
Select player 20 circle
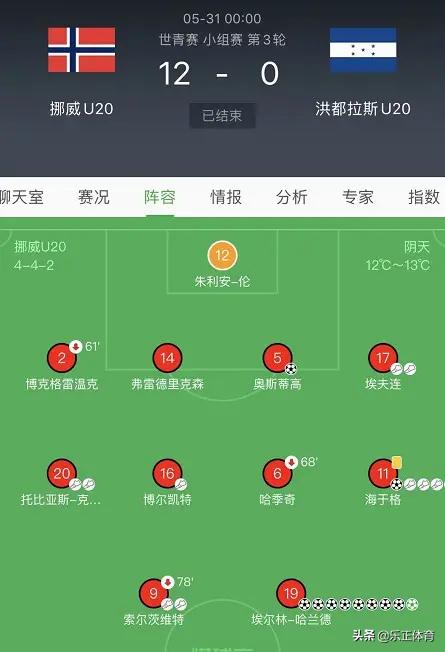pyautogui.click(x=62, y=473)
